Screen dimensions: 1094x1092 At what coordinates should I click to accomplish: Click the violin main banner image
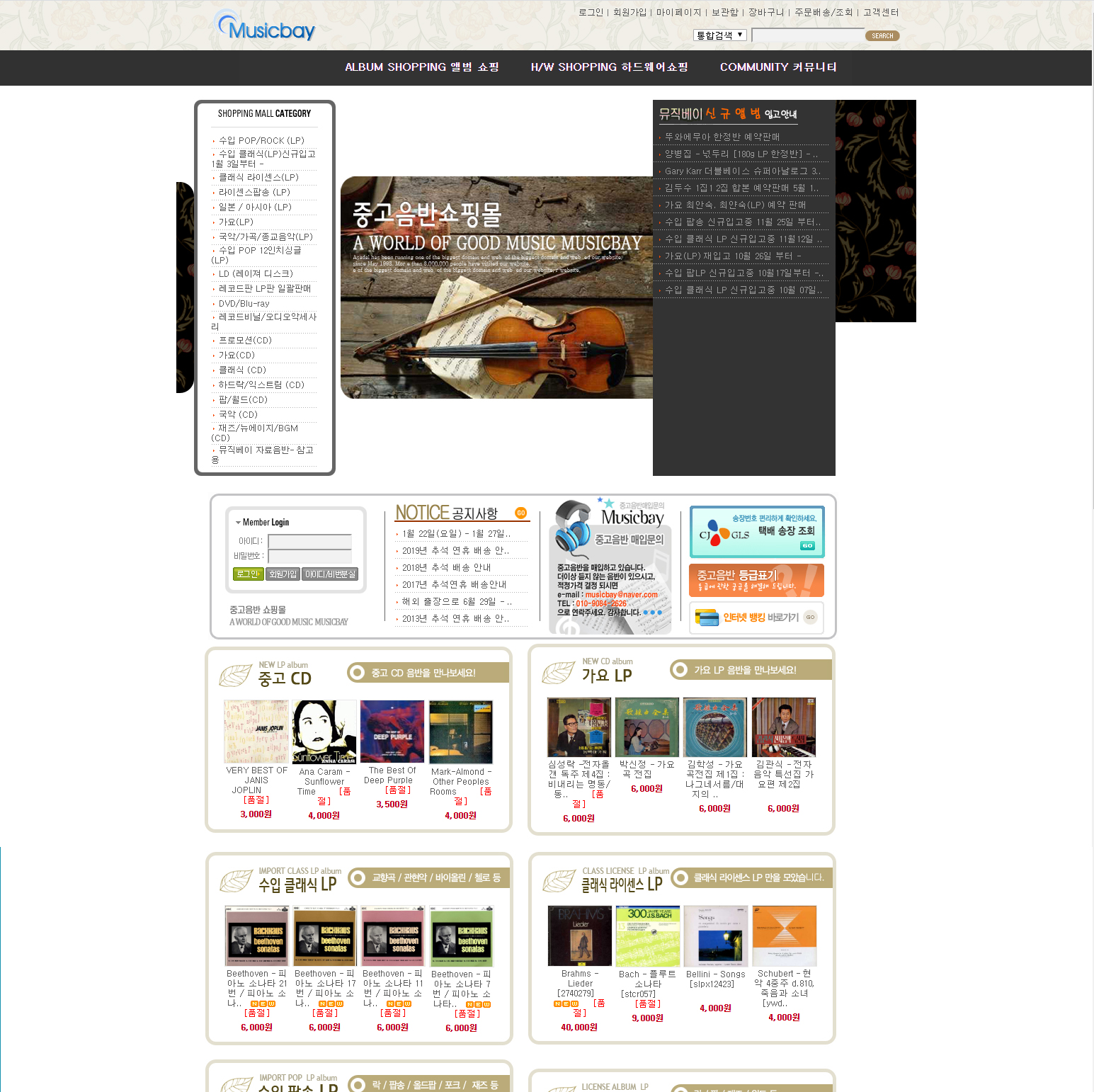pyautogui.click(x=496, y=288)
